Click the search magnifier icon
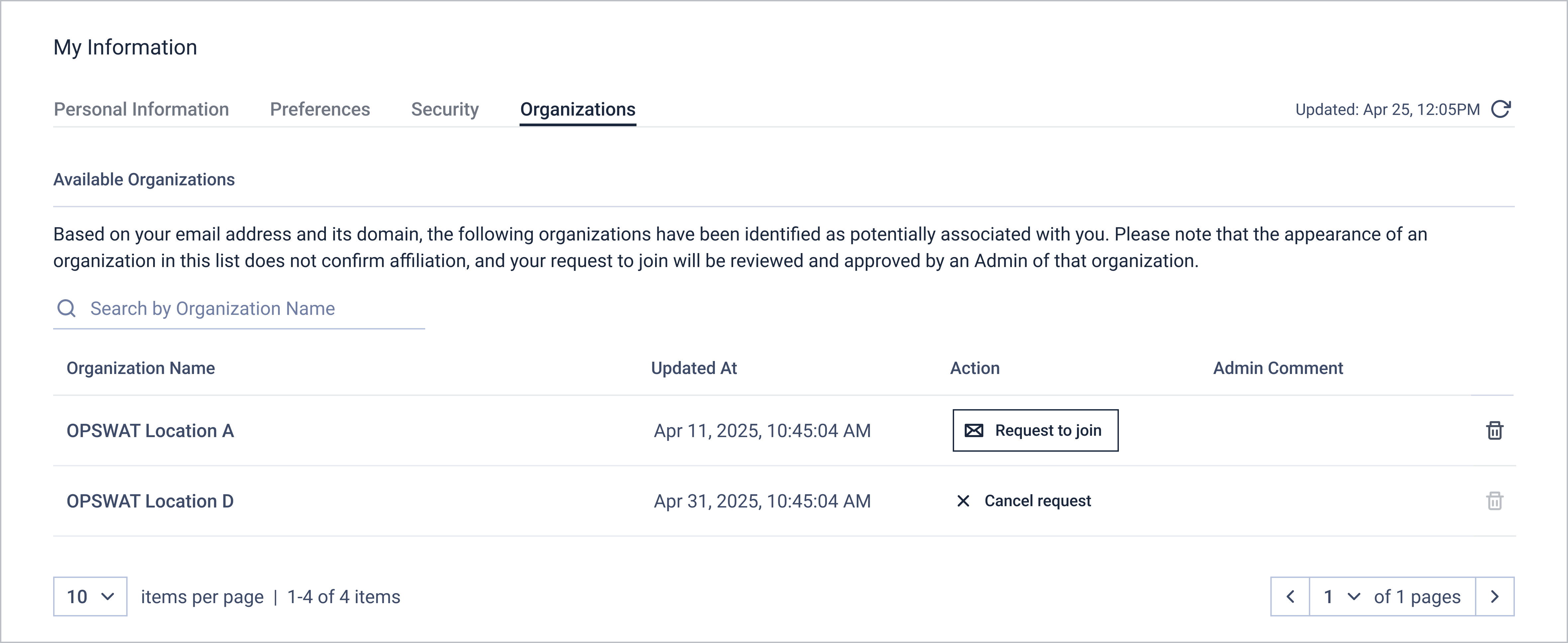This screenshot has height=643, width=1568. tap(66, 309)
